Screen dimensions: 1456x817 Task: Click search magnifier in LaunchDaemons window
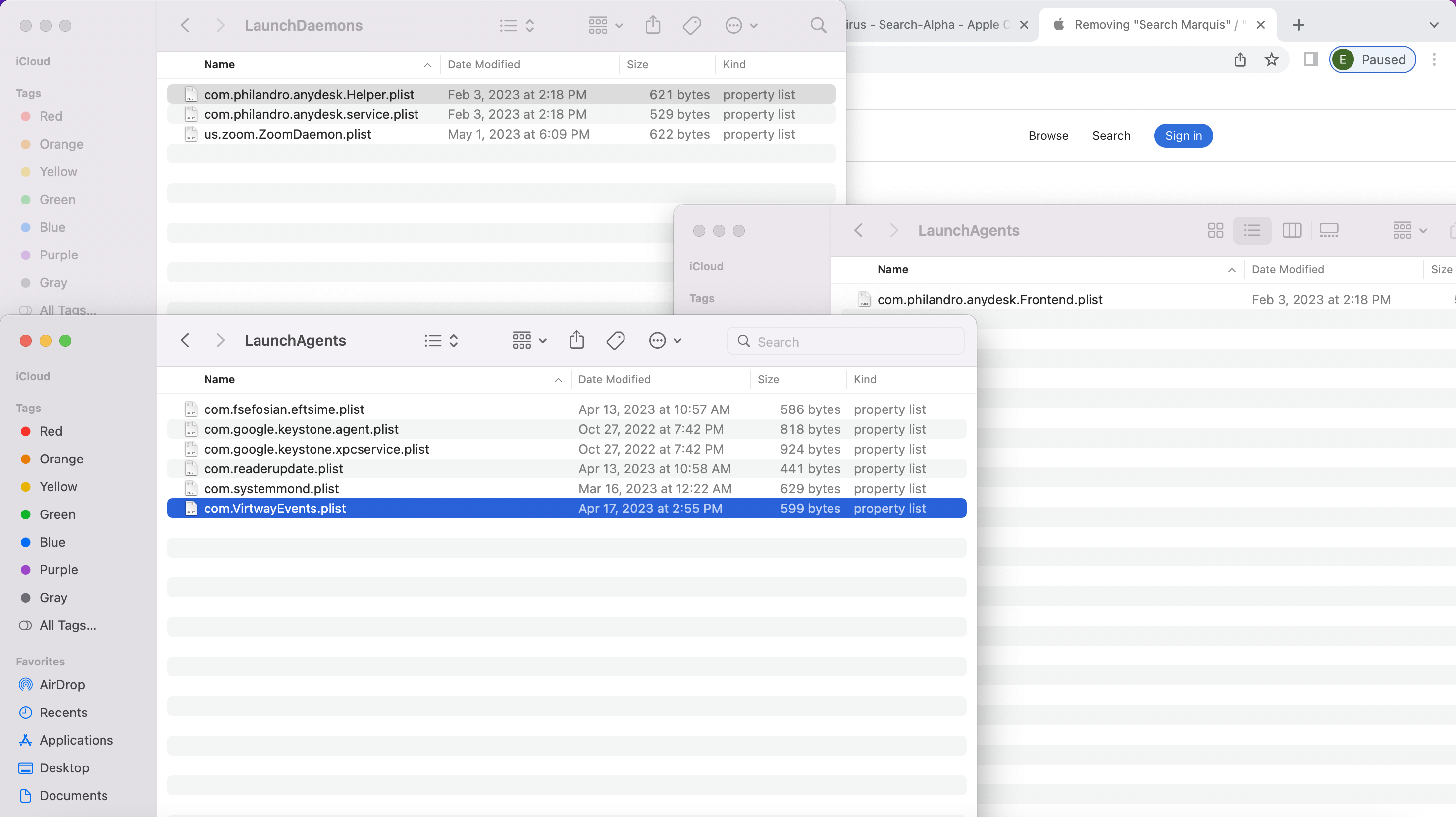(x=818, y=25)
